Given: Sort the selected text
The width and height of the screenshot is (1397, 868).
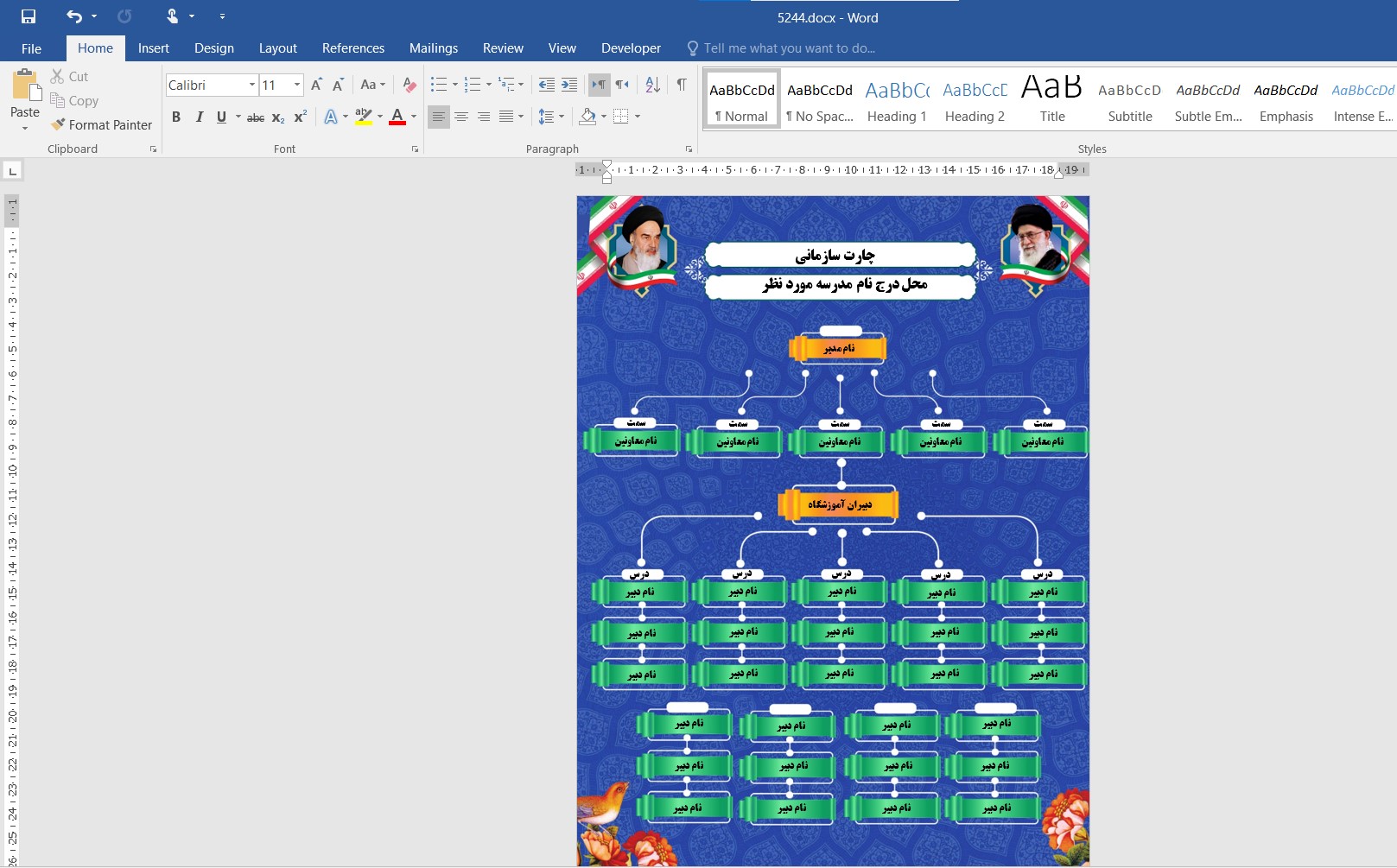Looking at the screenshot, I should pyautogui.click(x=653, y=85).
